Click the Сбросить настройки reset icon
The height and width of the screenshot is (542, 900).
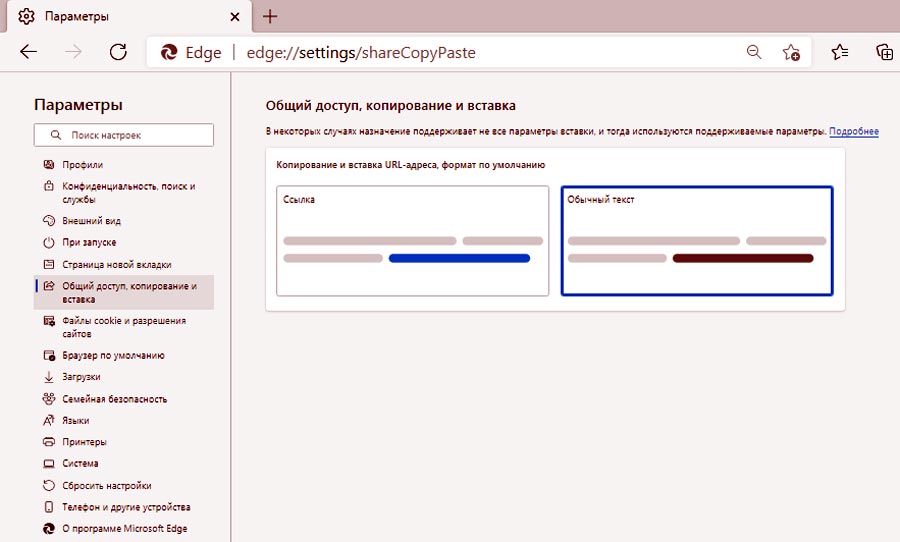coord(49,485)
